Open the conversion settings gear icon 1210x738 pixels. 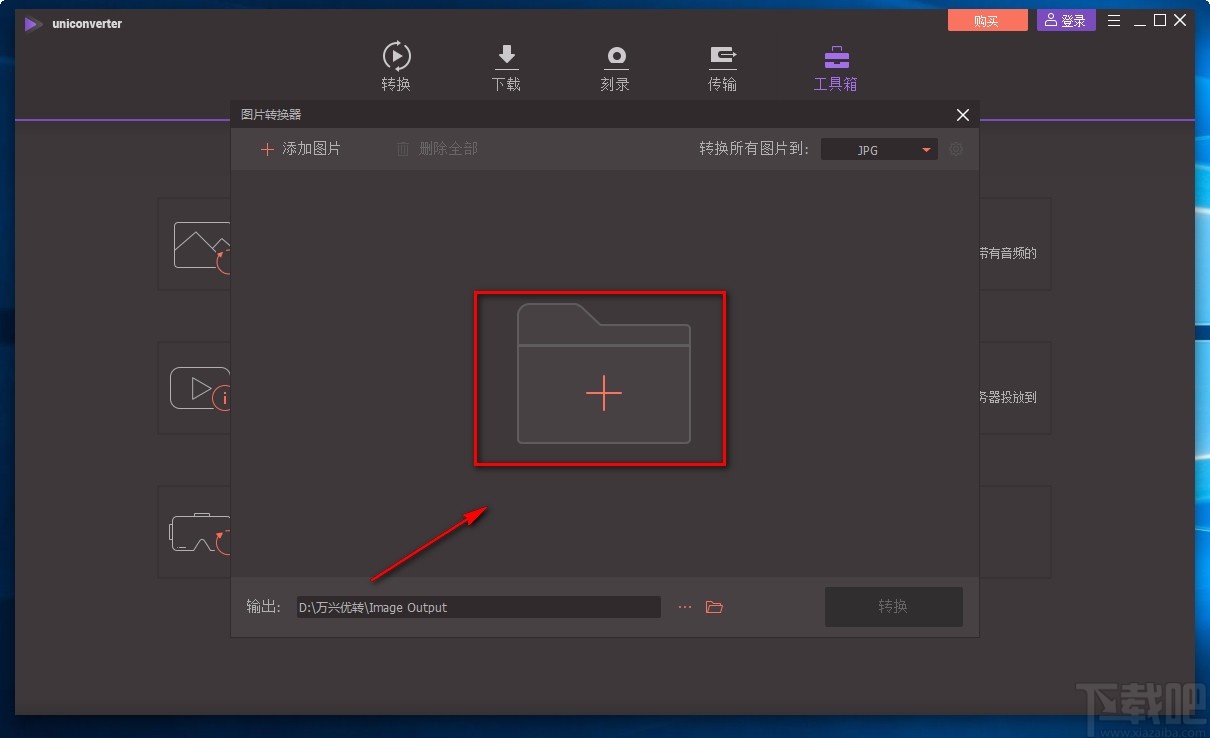click(956, 148)
